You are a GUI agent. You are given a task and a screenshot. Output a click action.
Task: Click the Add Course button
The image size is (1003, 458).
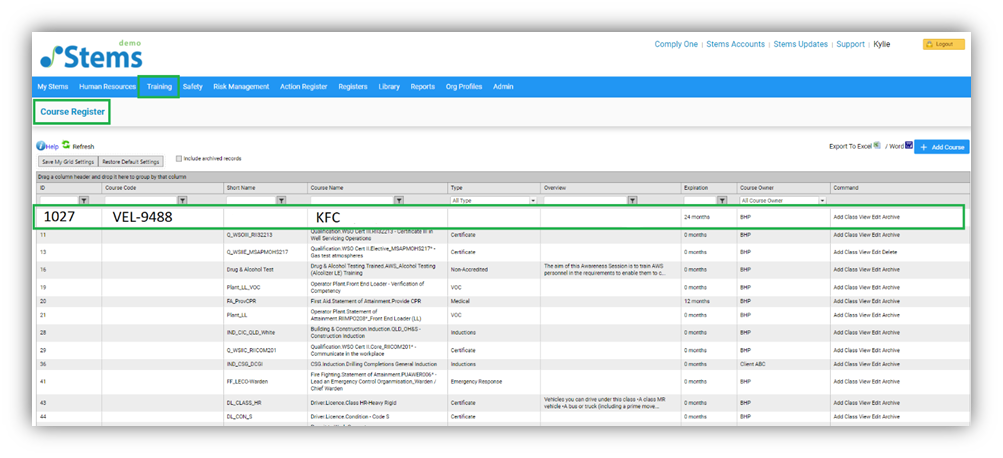[x=942, y=147]
